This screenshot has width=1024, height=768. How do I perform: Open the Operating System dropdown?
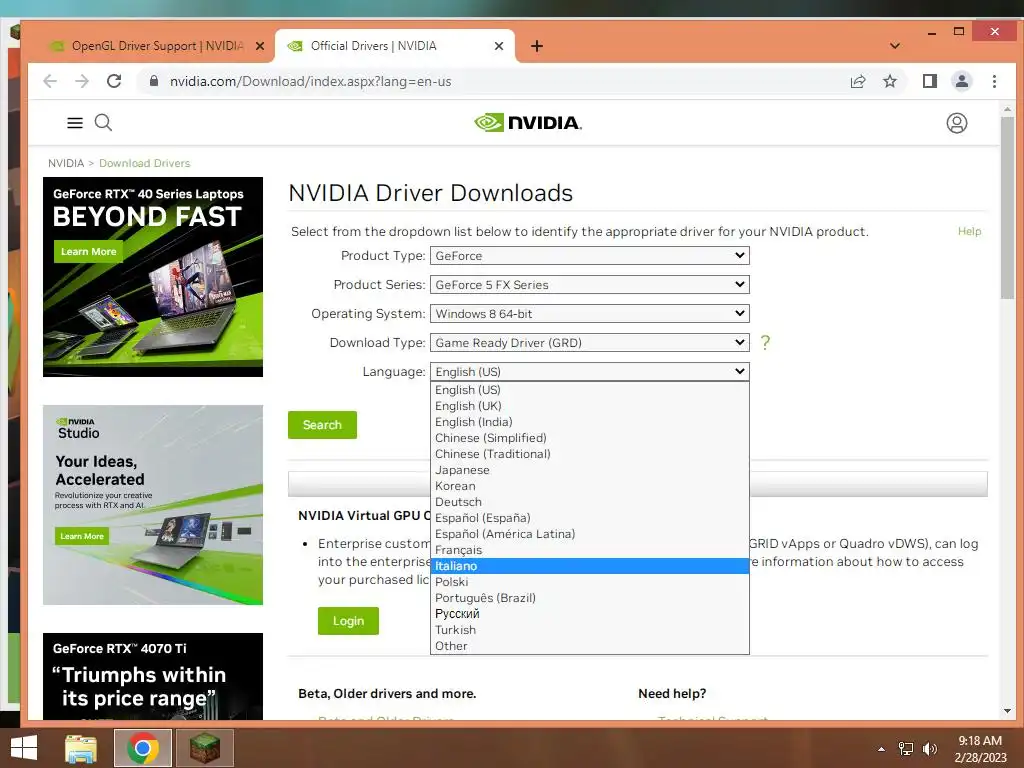coord(589,313)
